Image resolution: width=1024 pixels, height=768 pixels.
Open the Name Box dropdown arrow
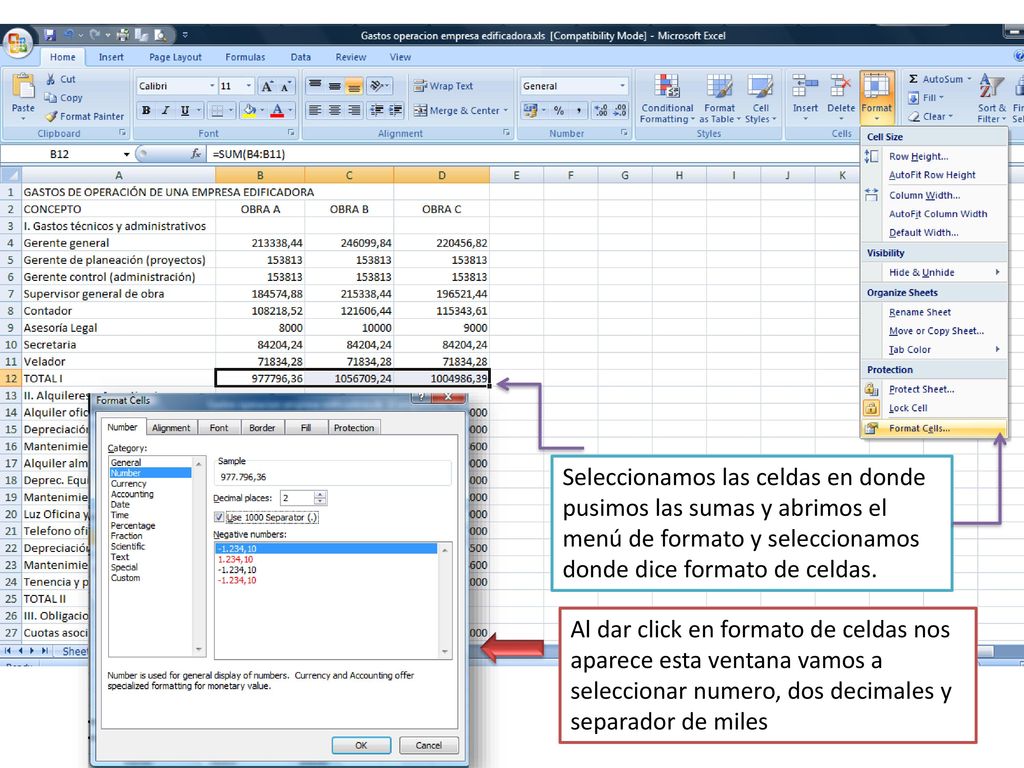pyautogui.click(x=126, y=154)
